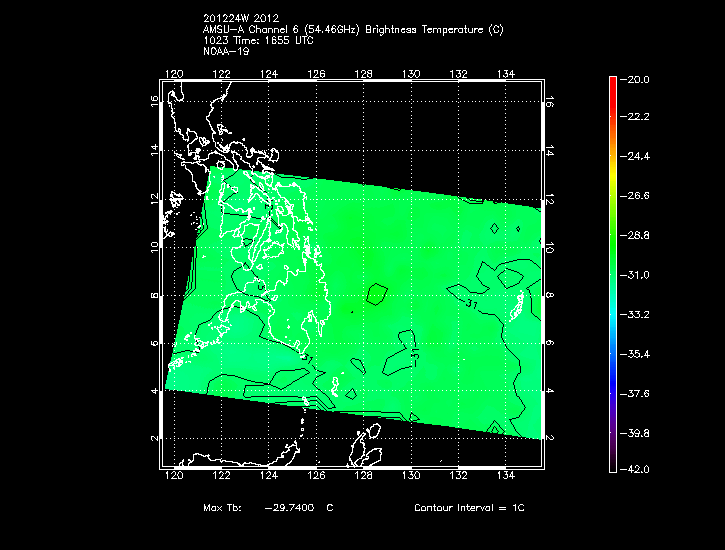725x550 pixels.
Task: Click the 8 latitude label on left axis
Action: (x=154, y=295)
